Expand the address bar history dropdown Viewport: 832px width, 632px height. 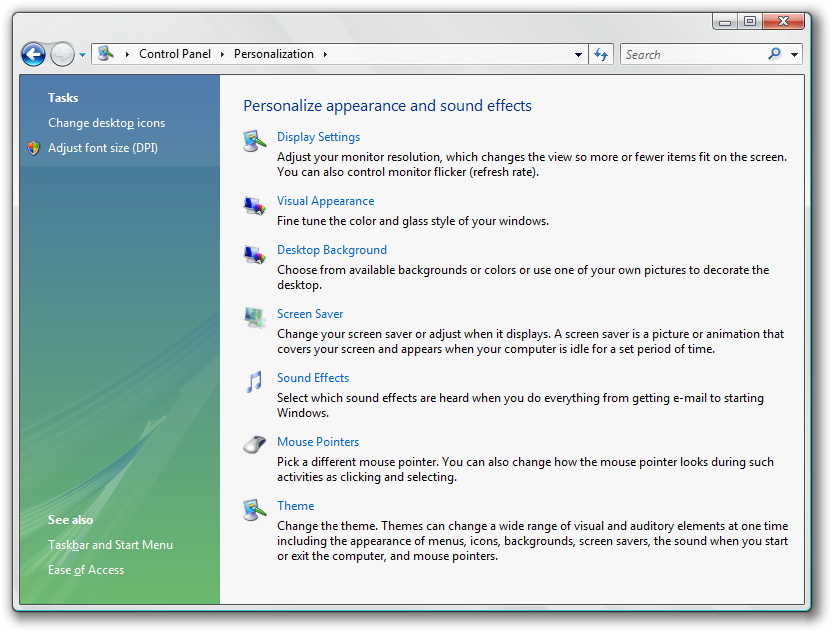click(579, 55)
